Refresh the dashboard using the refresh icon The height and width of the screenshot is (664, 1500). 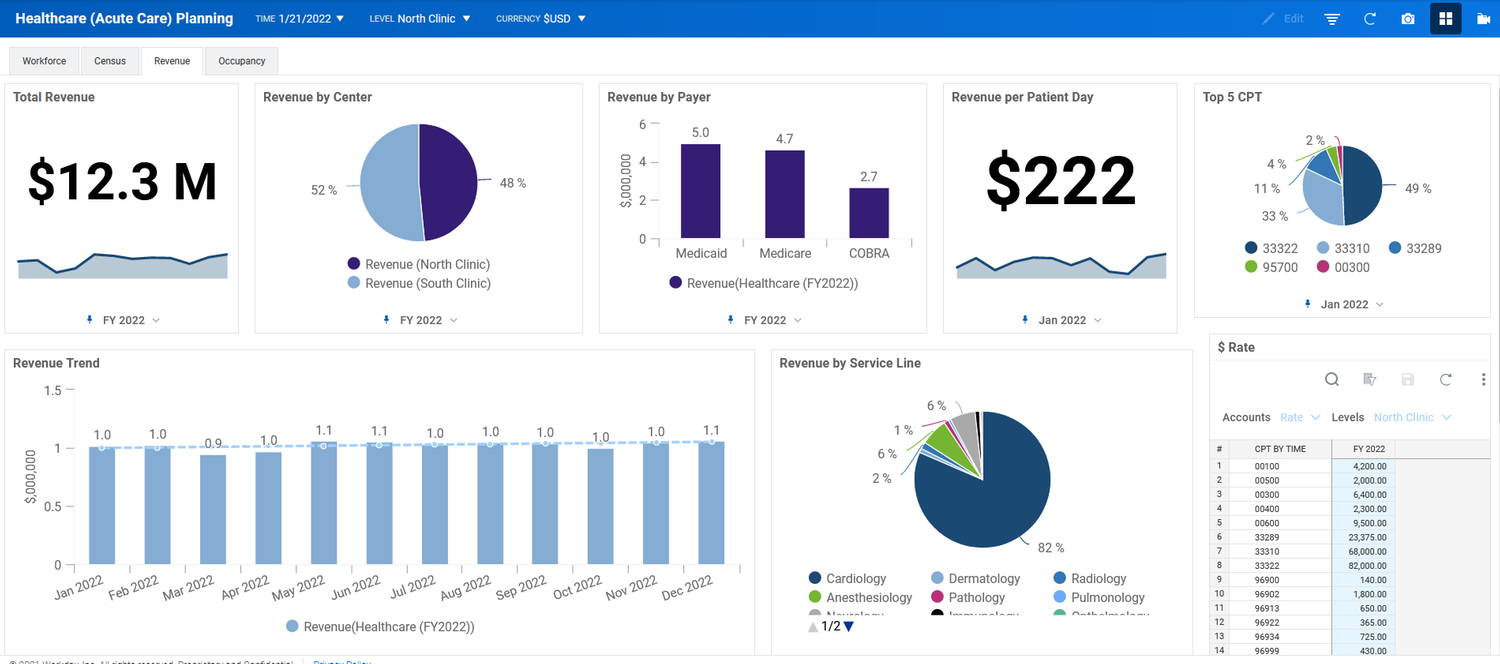tap(1369, 18)
